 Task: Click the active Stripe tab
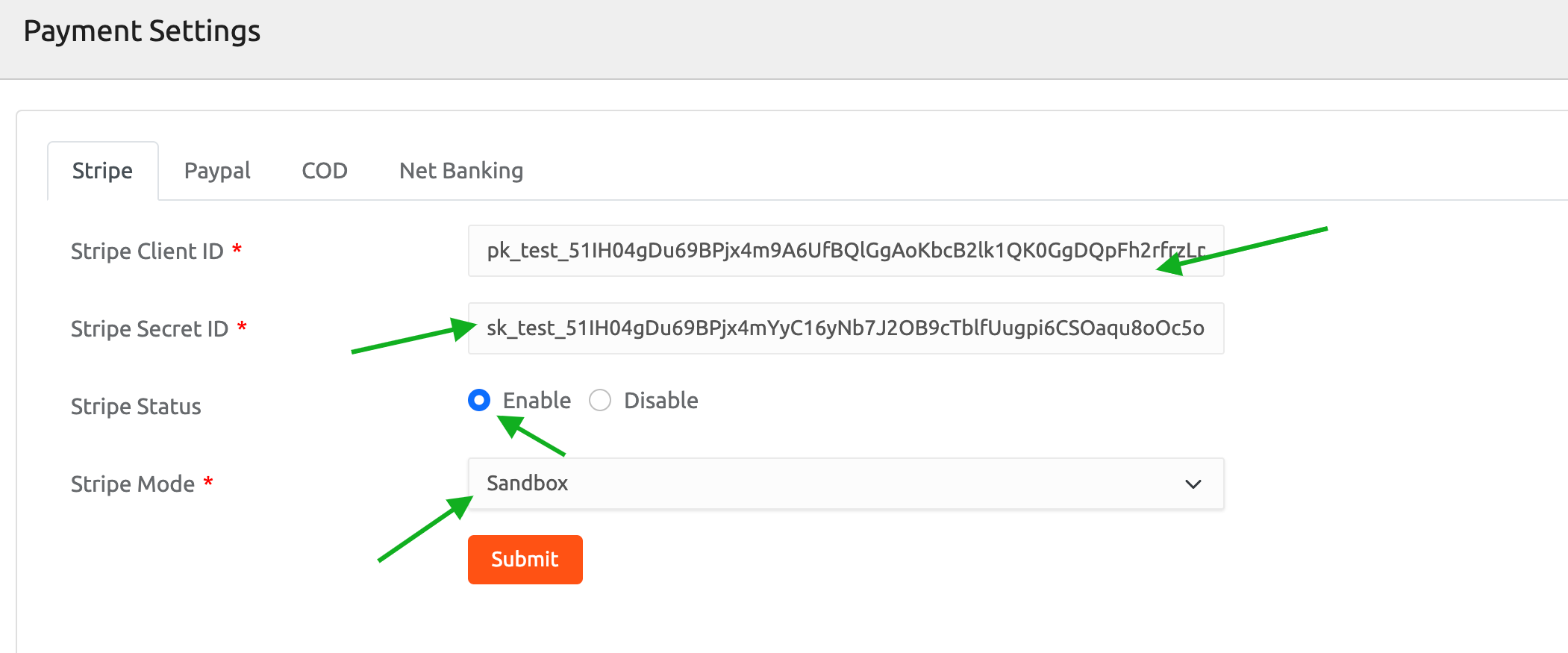102,171
